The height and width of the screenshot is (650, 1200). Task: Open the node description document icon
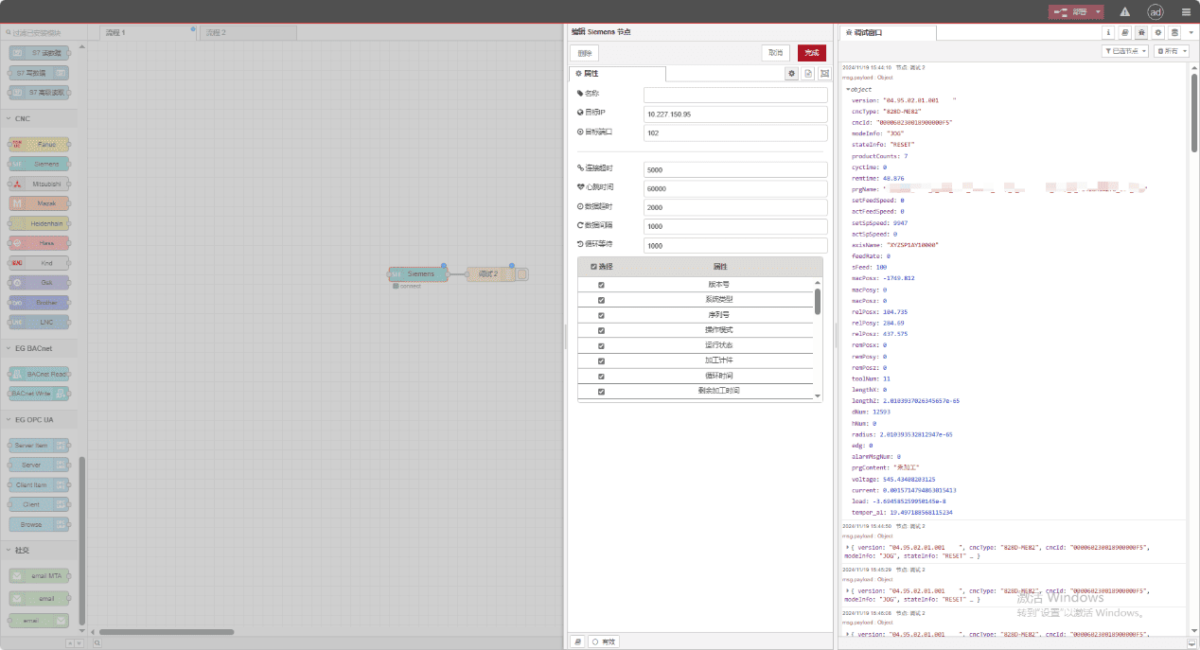tap(809, 73)
